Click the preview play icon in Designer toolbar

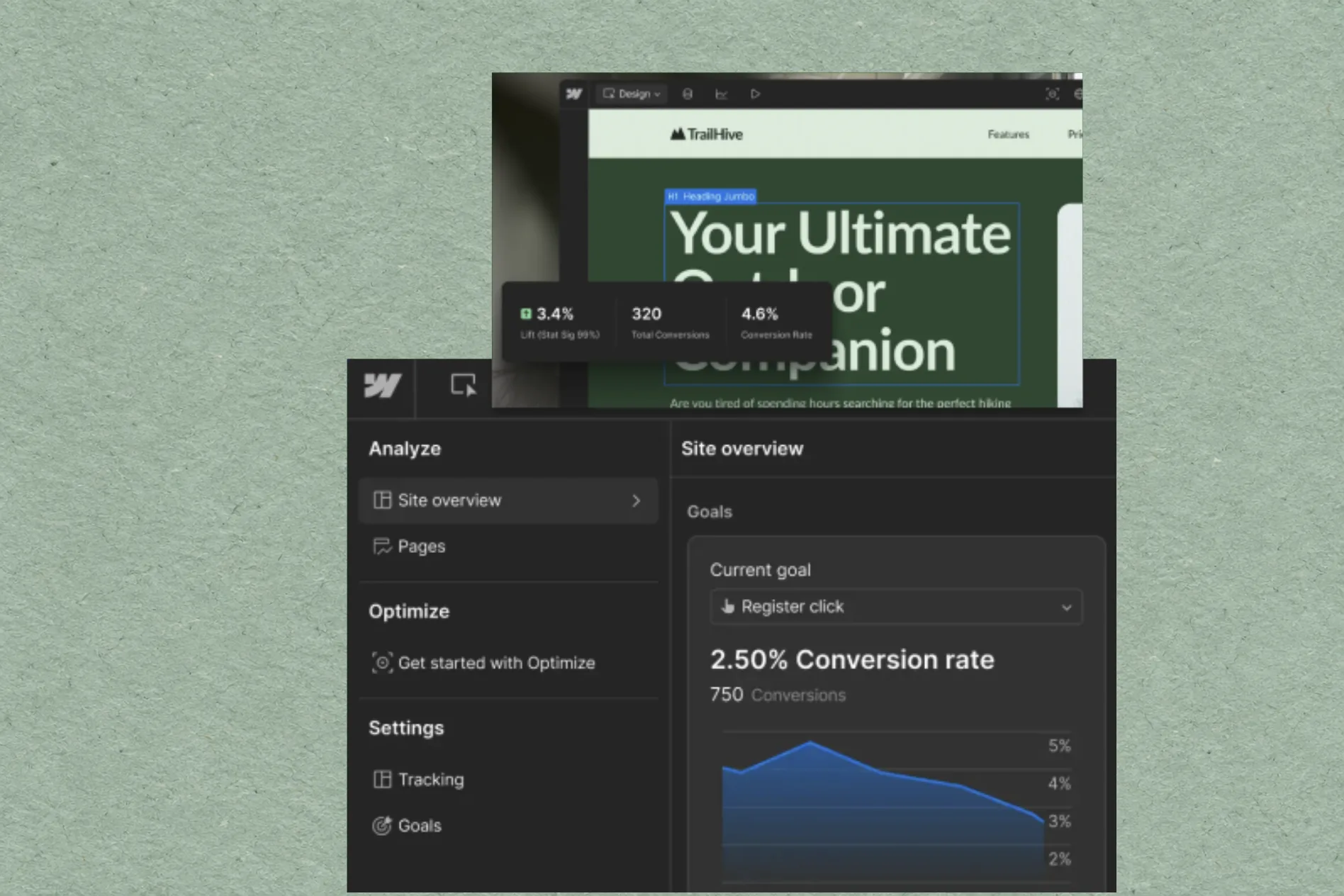click(755, 94)
